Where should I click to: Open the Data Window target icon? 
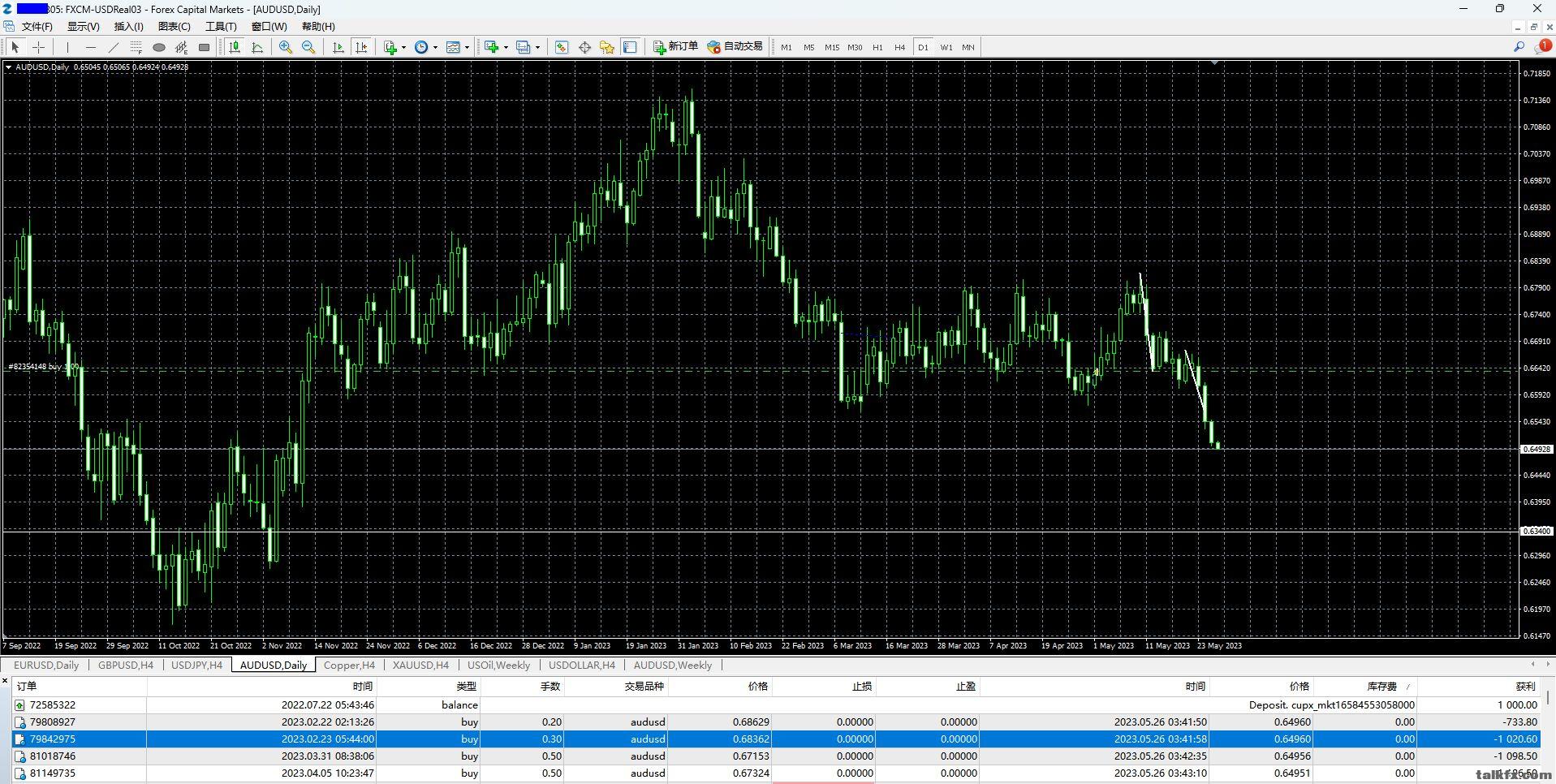584,47
